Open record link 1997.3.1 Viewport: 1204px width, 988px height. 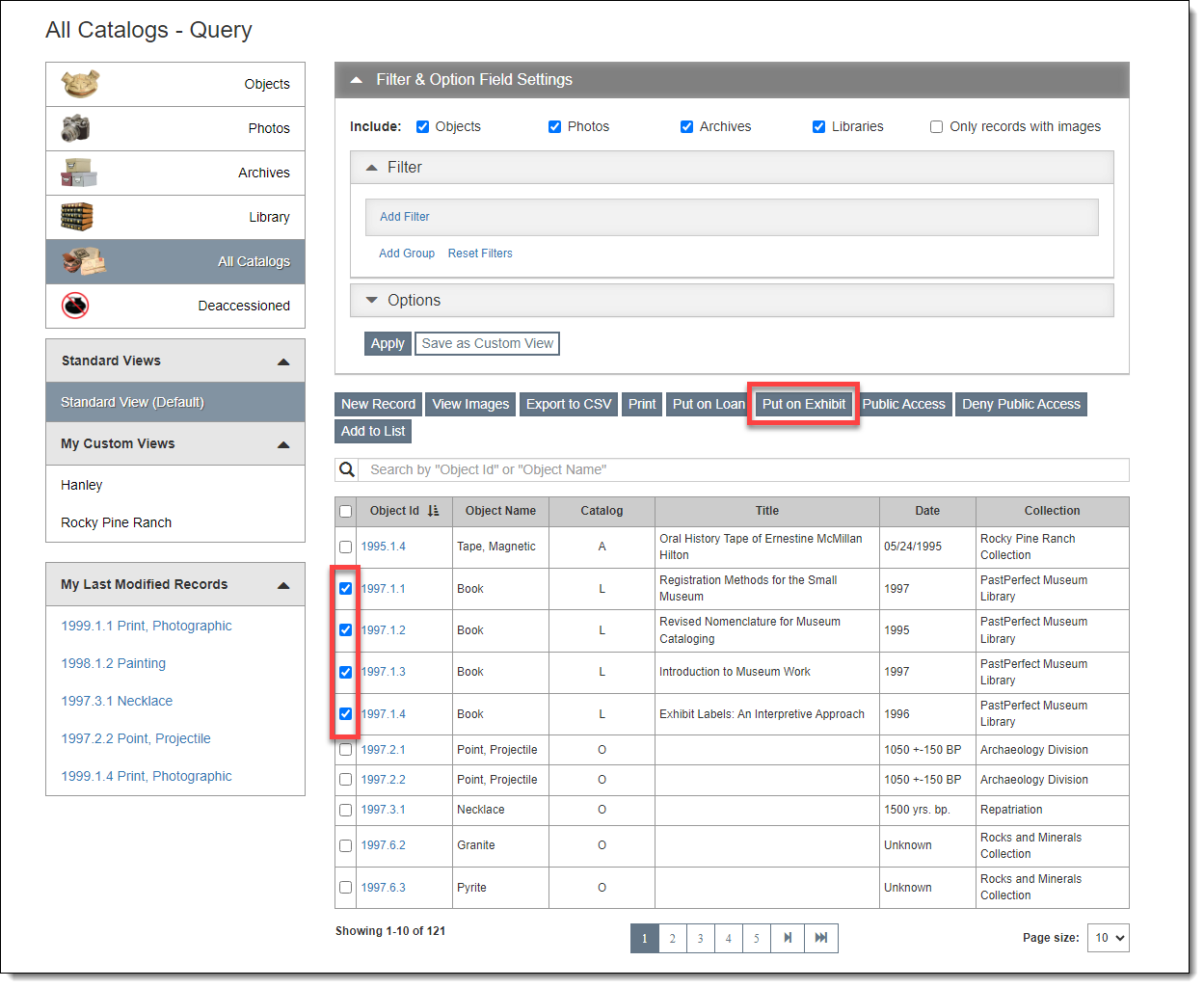coord(383,810)
